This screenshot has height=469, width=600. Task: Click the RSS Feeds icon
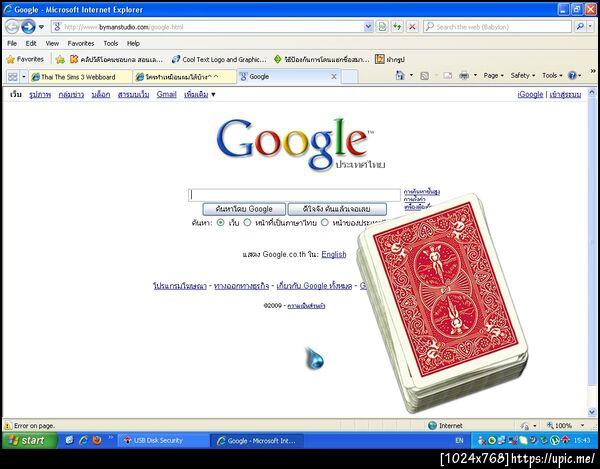pos(424,76)
